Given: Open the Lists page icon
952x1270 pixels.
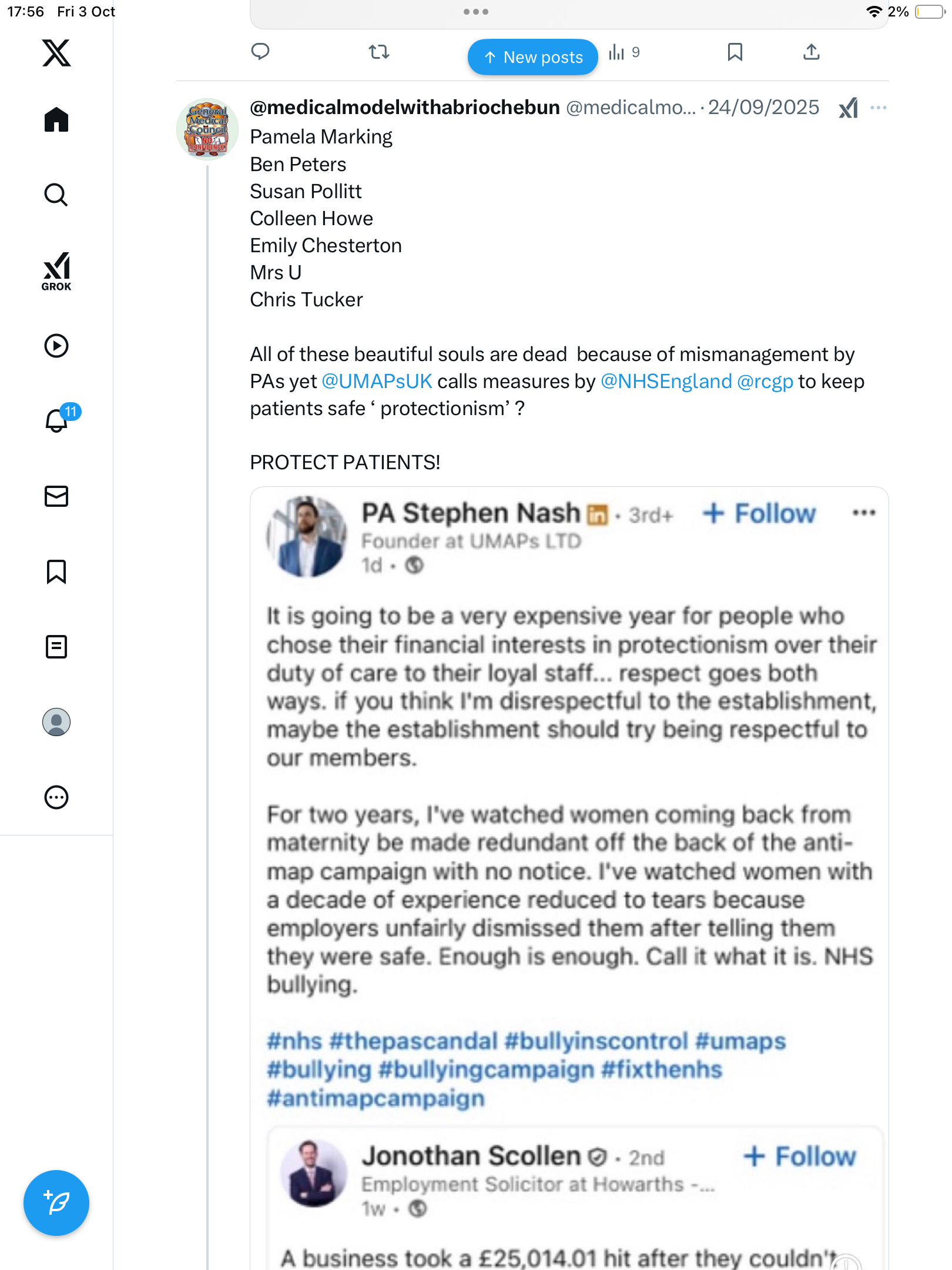Looking at the screenshot, I should [56, 647].
